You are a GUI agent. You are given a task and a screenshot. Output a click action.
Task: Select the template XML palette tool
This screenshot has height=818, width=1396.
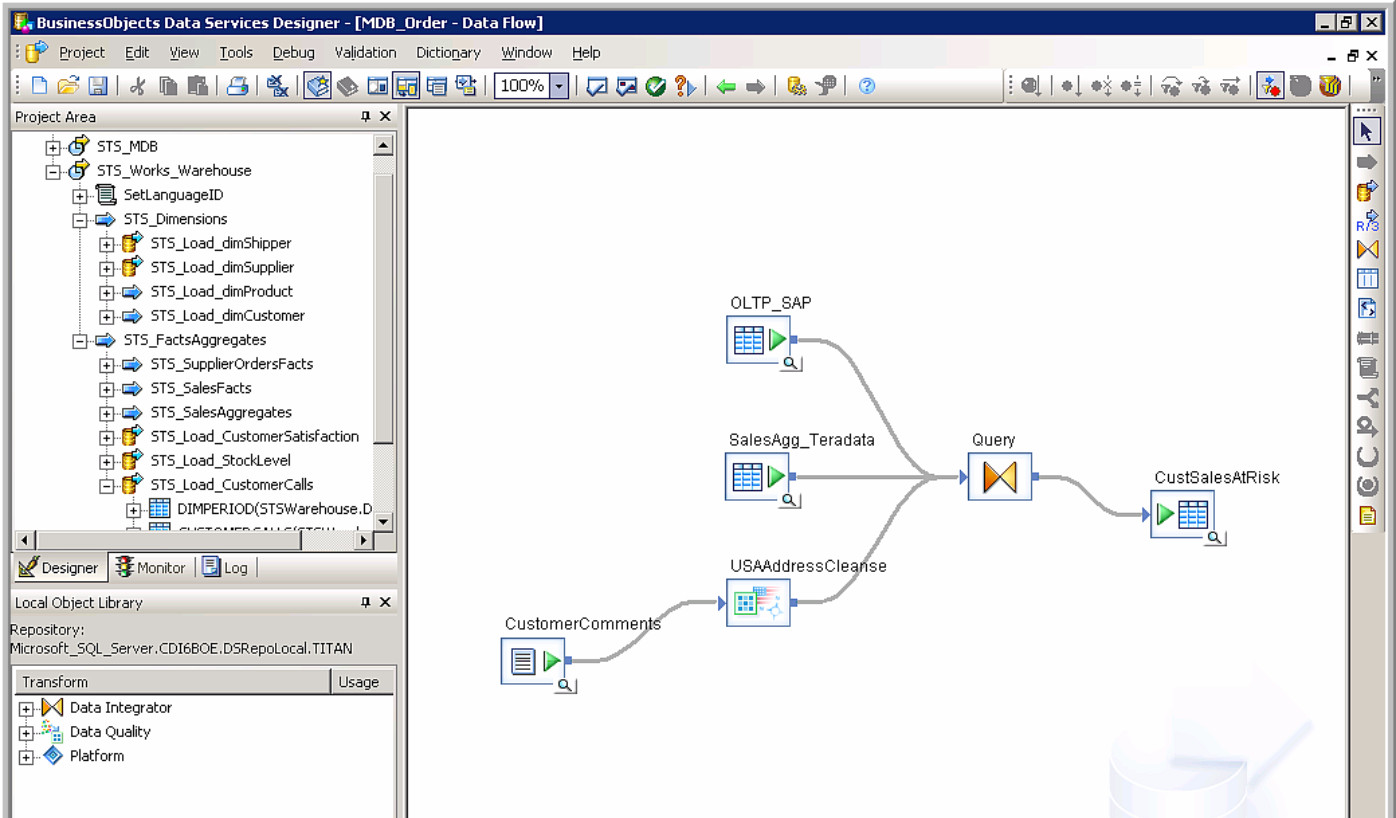click(1367, 308)
